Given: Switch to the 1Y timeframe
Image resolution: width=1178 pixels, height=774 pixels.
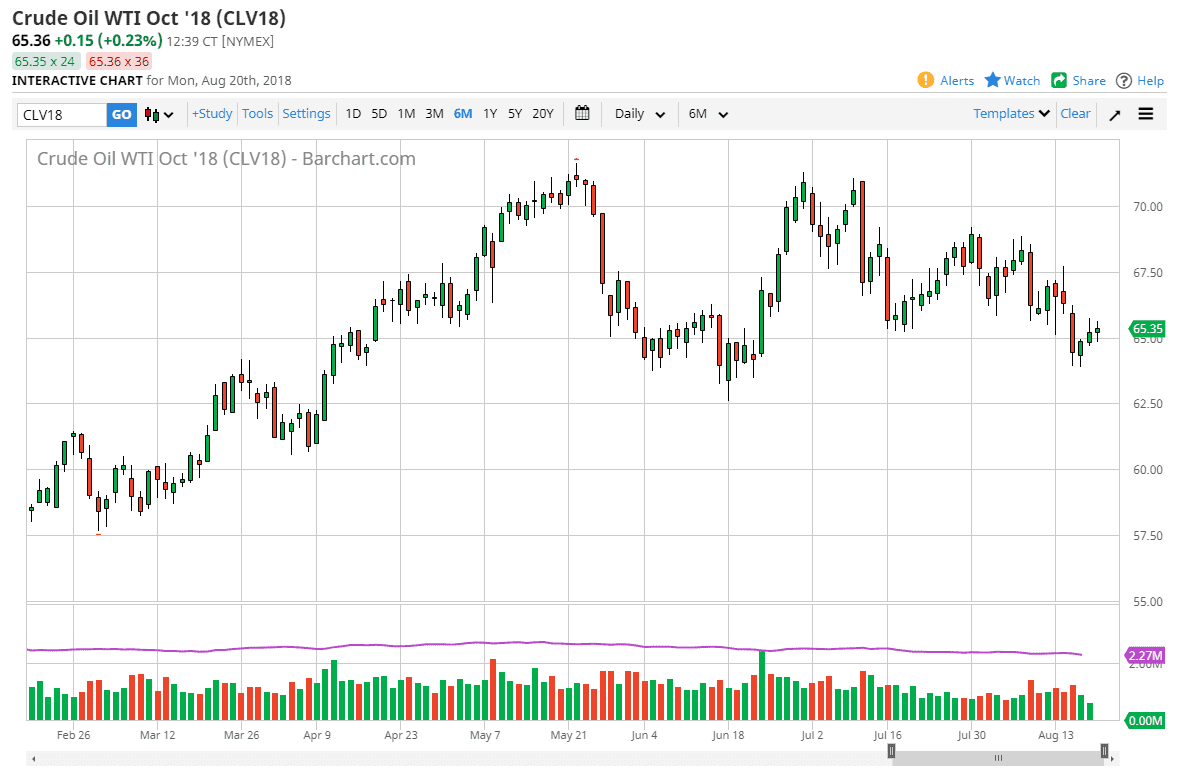Looking at the screenshot, I should [490, 114].
